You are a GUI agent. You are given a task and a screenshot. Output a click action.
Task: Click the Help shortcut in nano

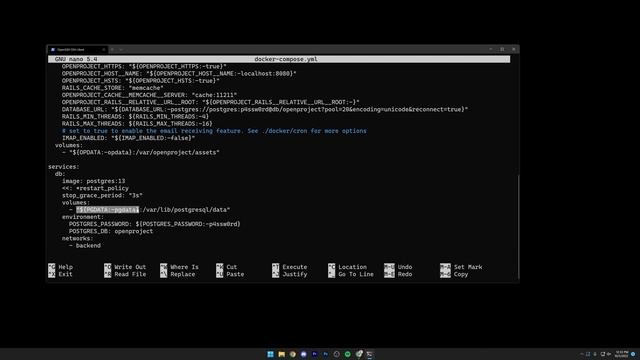pyautogui.click(x=61, y=267)
